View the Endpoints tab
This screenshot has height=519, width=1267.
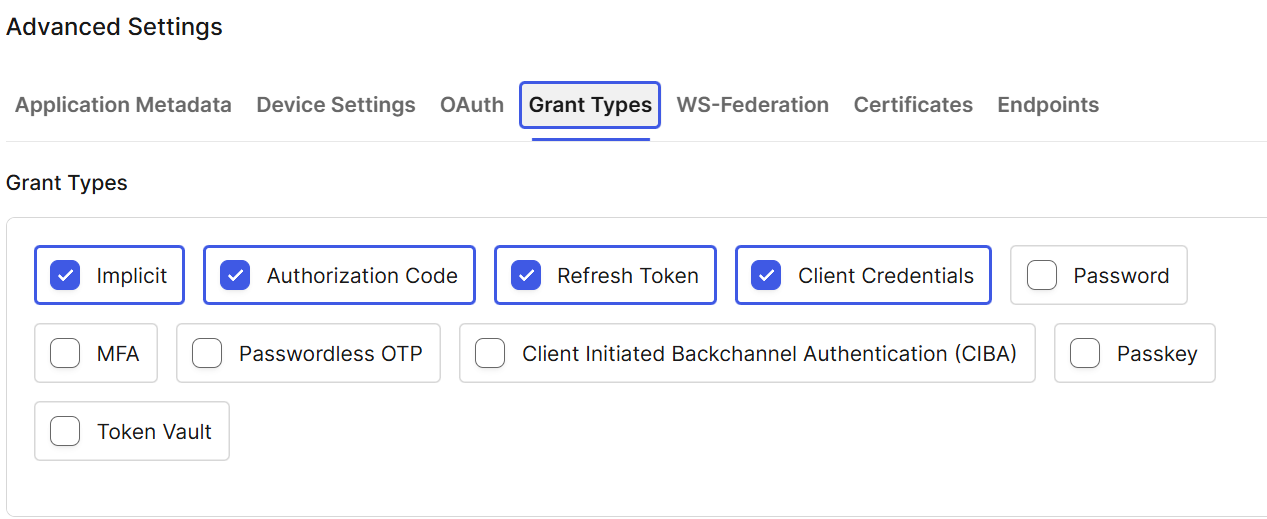click(x=1048, y=105)
